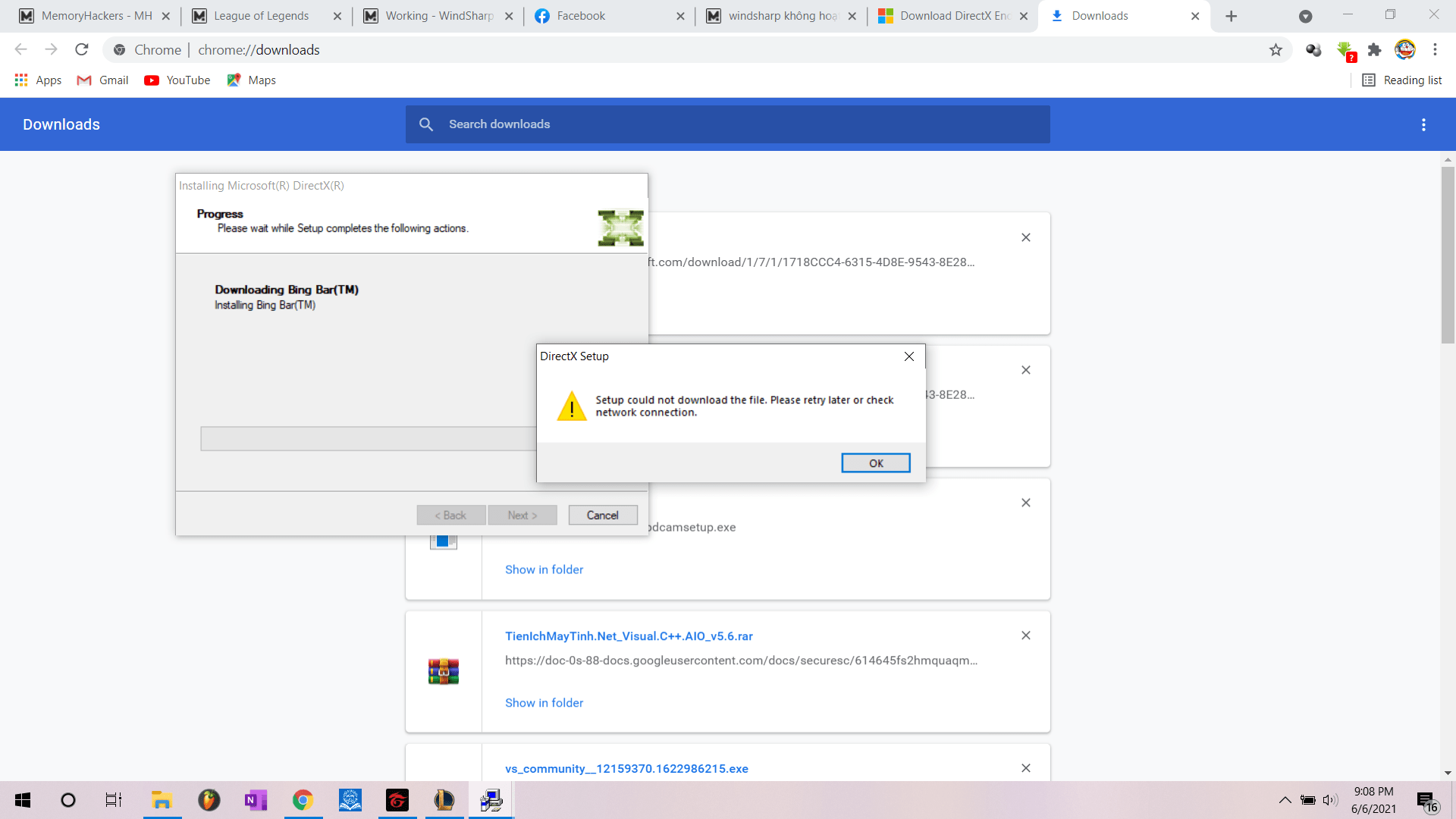1456x819 pixels.
Task: Open the IDM download extension icon
Action: click(x=1345, y=50)
